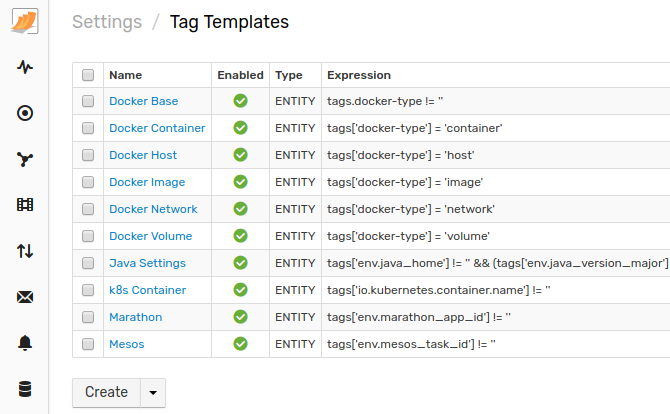Click the Axibase logo icon
Viewport: 670px width, 414px height.
(25, 21)
